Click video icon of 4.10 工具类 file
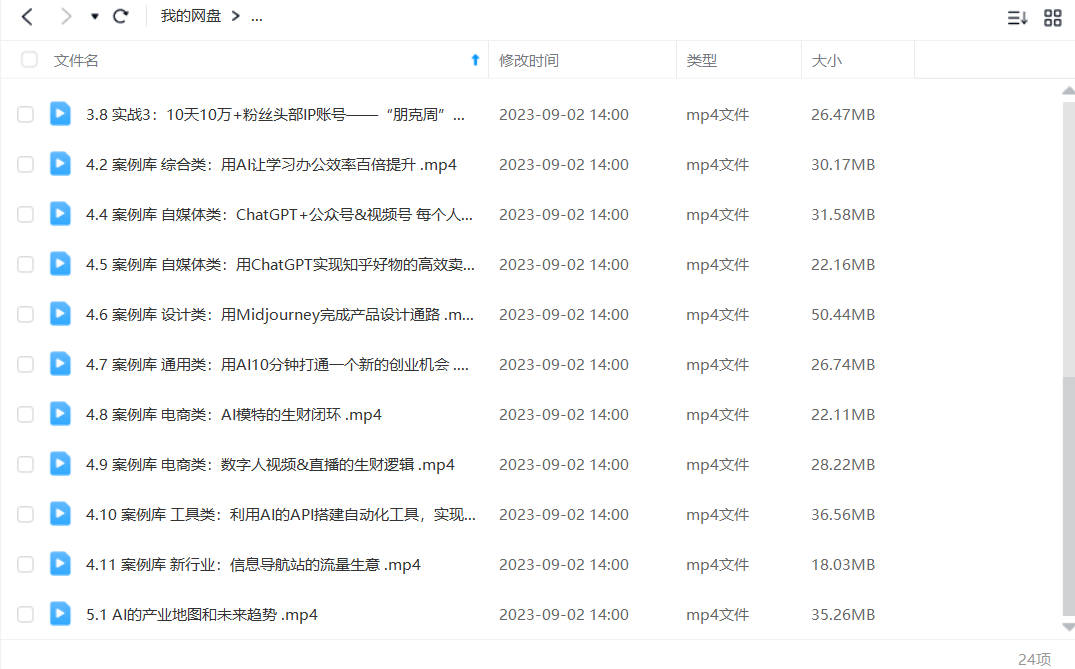 60,514
